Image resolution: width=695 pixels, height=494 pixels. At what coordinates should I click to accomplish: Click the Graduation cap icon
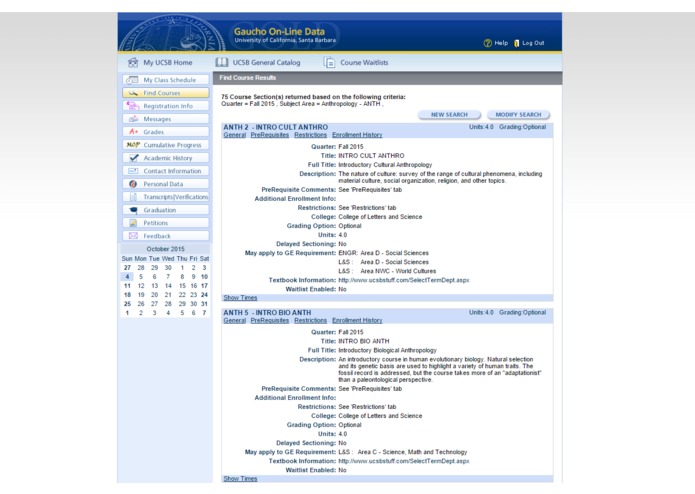[x=133, y=210]
